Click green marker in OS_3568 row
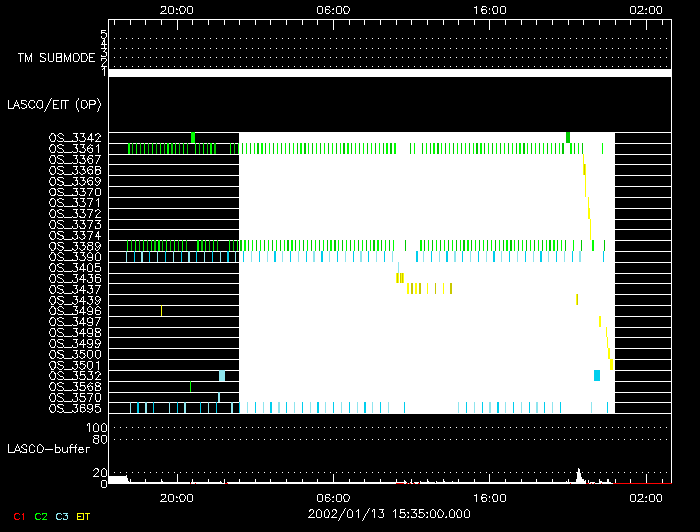 click(x=190, y=386)
